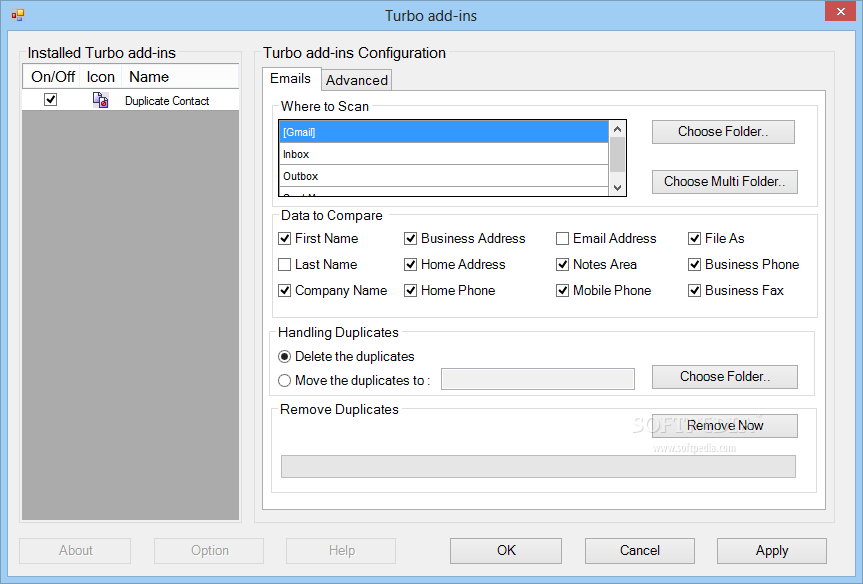
Task: Click folder list scroll down arrow
Action: click(x=618, y=188)
